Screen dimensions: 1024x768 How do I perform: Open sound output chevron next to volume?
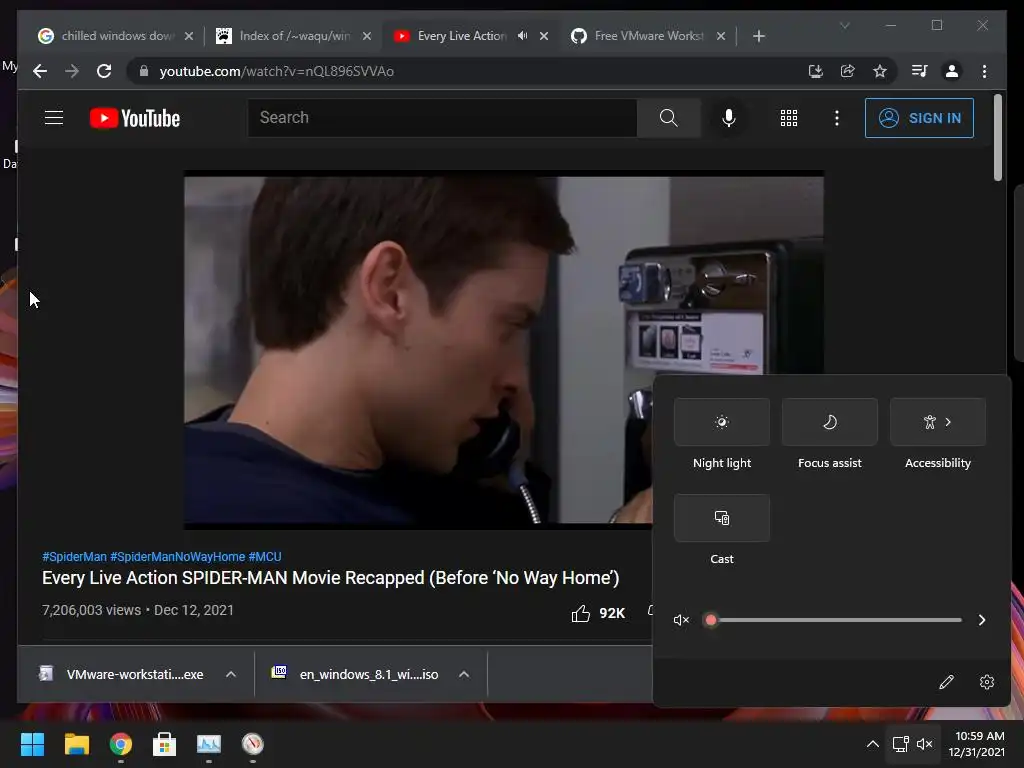(x=982, y=620)
